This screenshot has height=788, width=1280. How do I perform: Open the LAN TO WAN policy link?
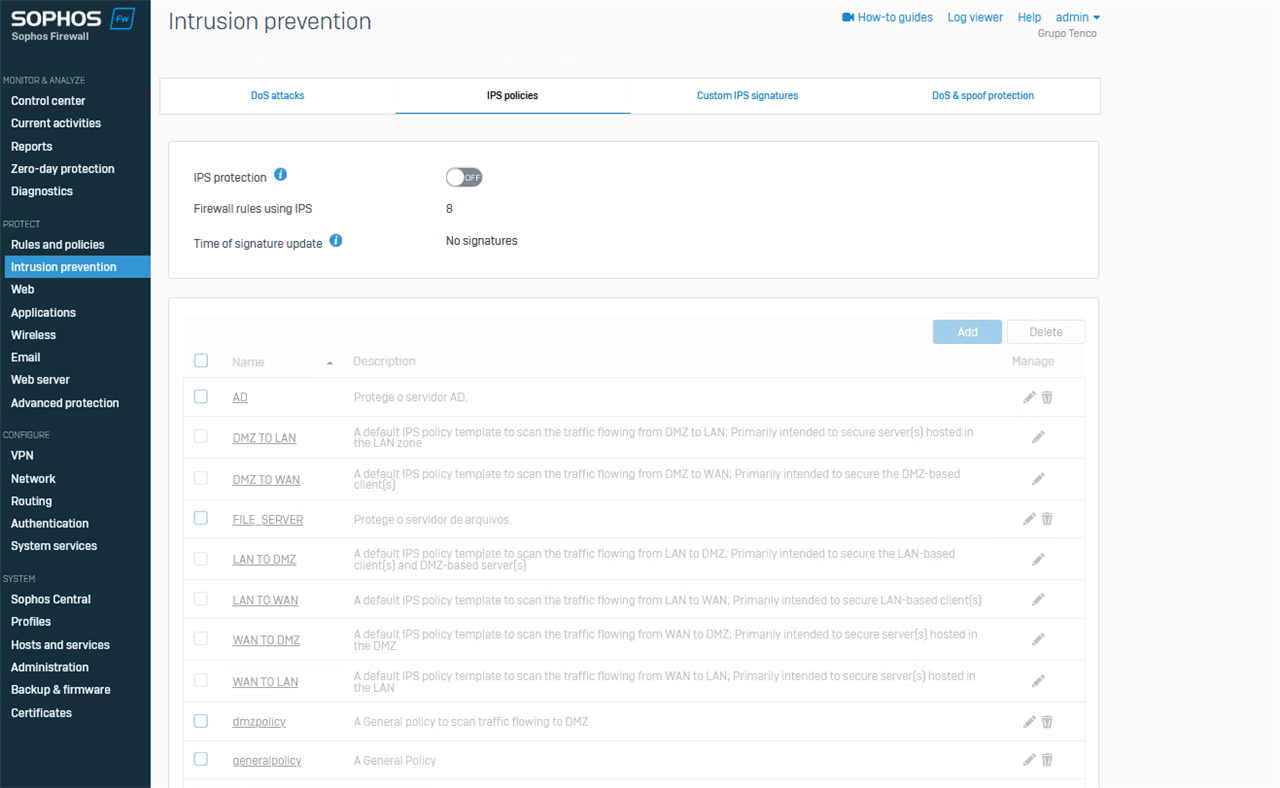(x=265, y=600)
